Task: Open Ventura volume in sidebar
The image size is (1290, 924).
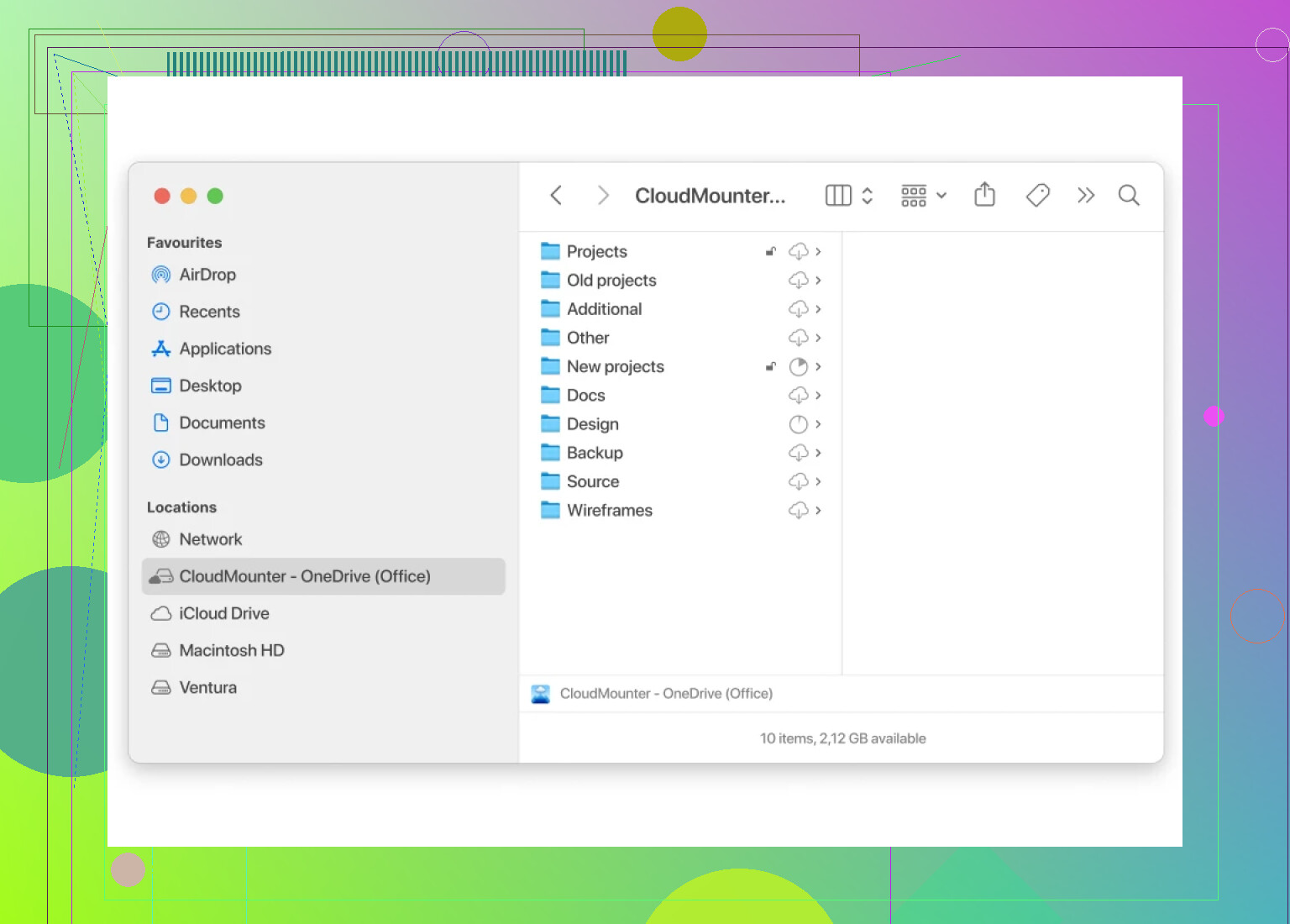Action: pyautogui.click(x=323, y=687)
